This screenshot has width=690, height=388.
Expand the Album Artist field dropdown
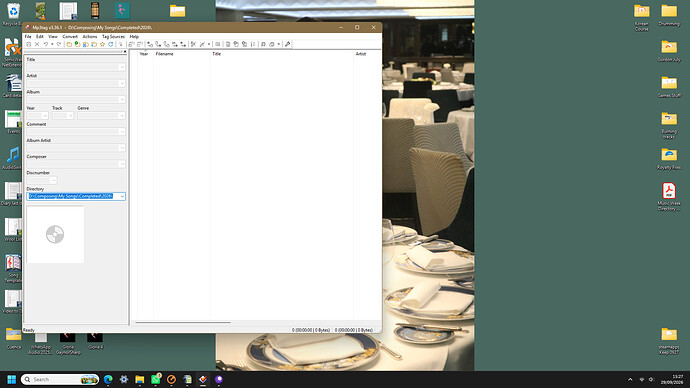pyautogui.click(x=122, y=148)
